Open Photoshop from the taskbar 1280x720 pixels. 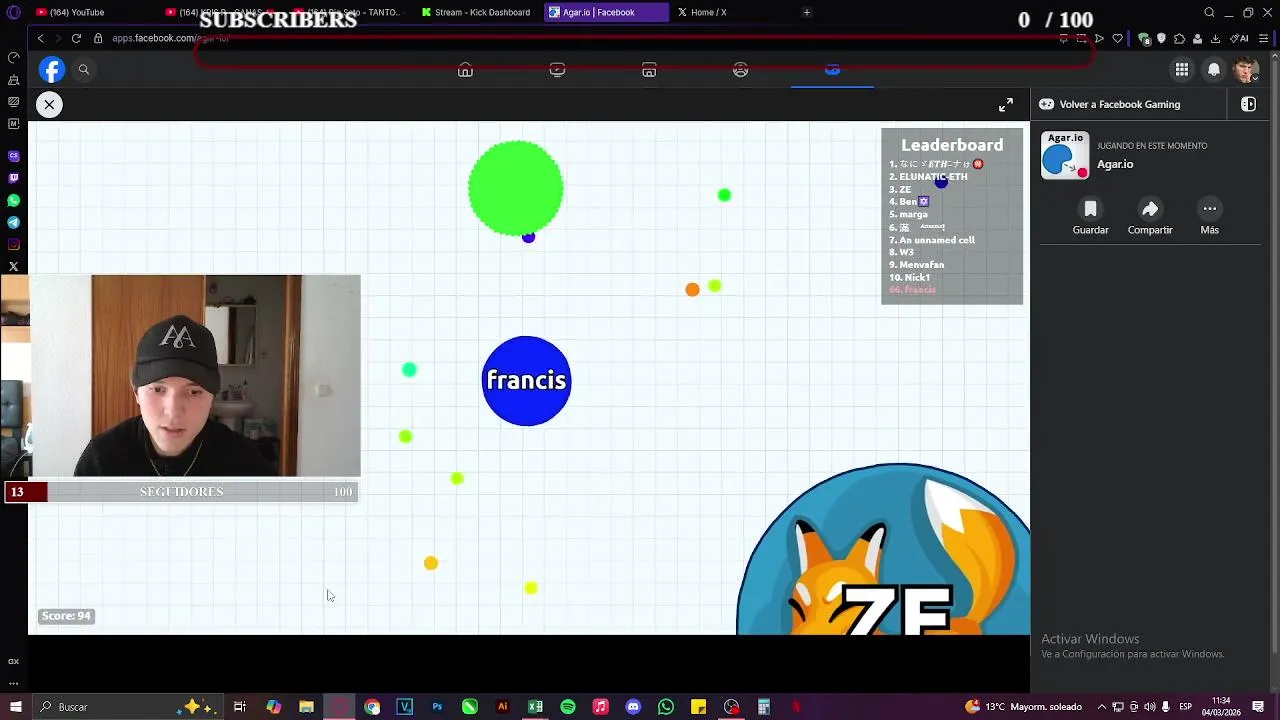point(437,707)
